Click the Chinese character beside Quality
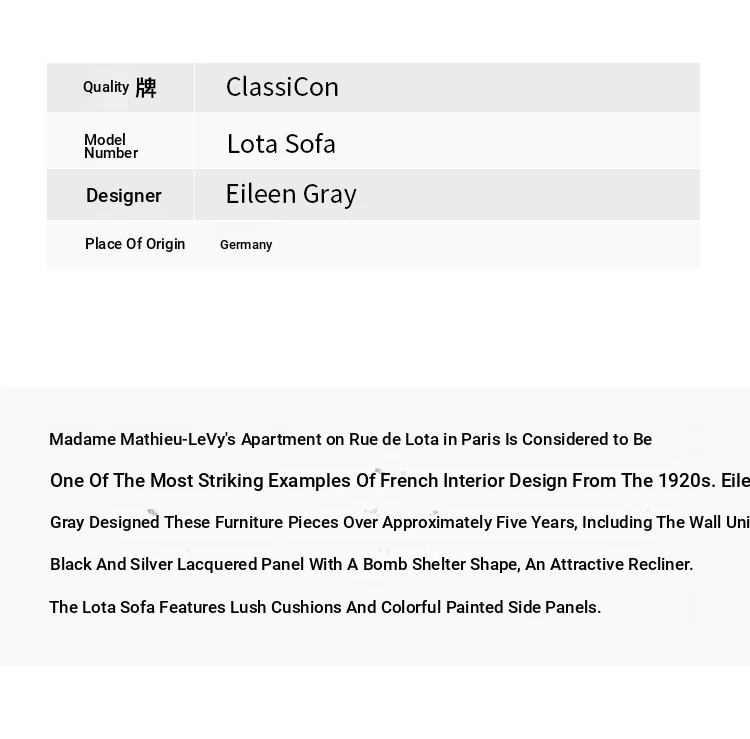 pyautogui.click(x=146, y=88)
